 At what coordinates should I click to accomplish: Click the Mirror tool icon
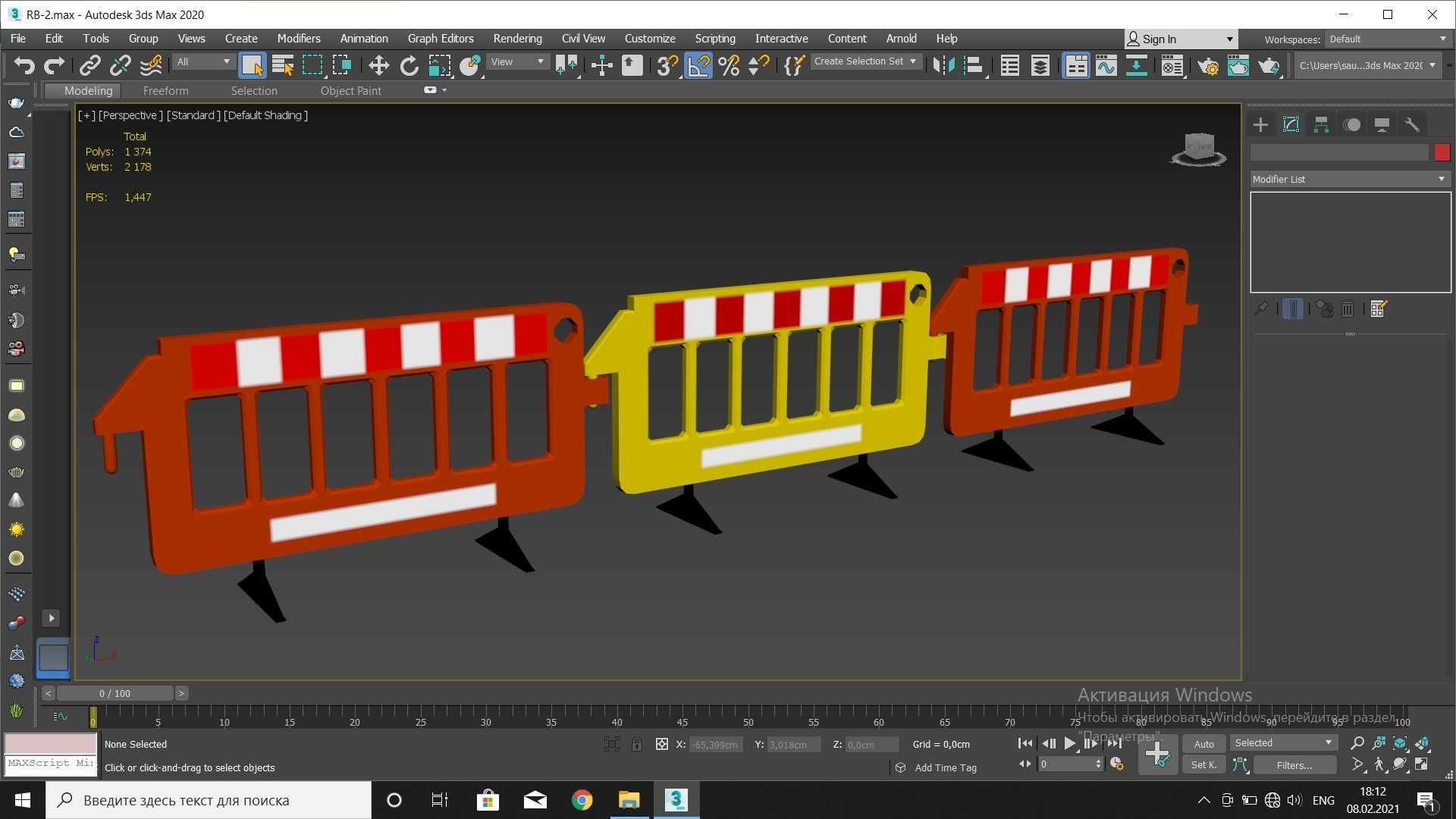pos(943,66)
